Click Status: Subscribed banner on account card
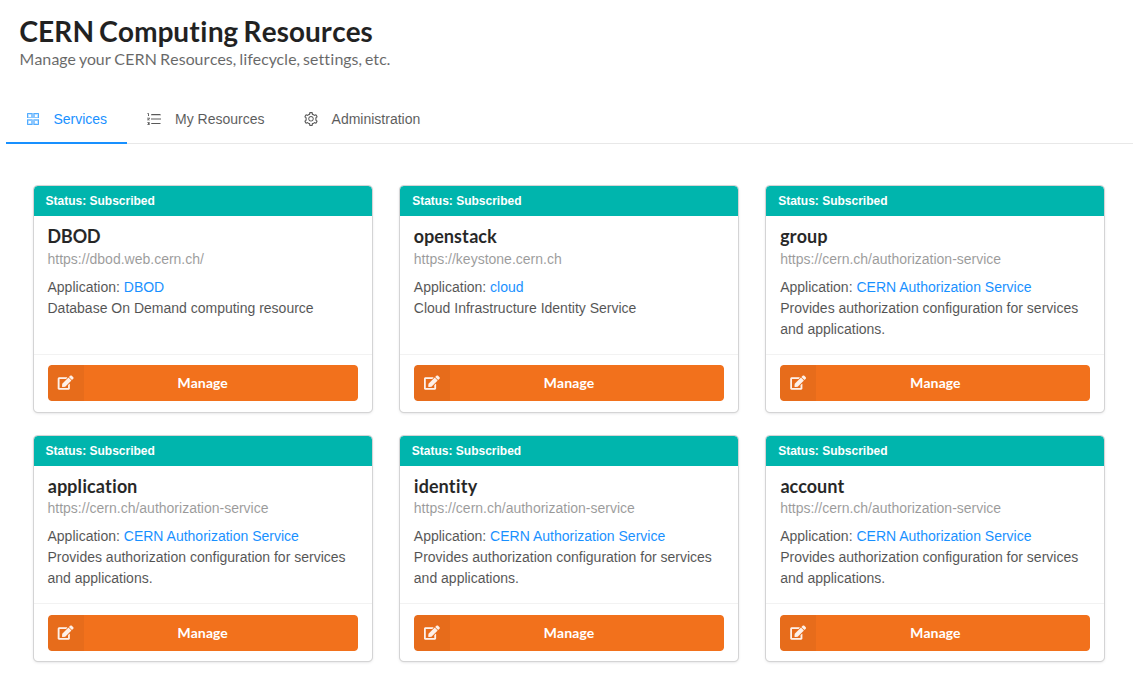This screenshot has height=689, width=1134. tap(934, 451)
